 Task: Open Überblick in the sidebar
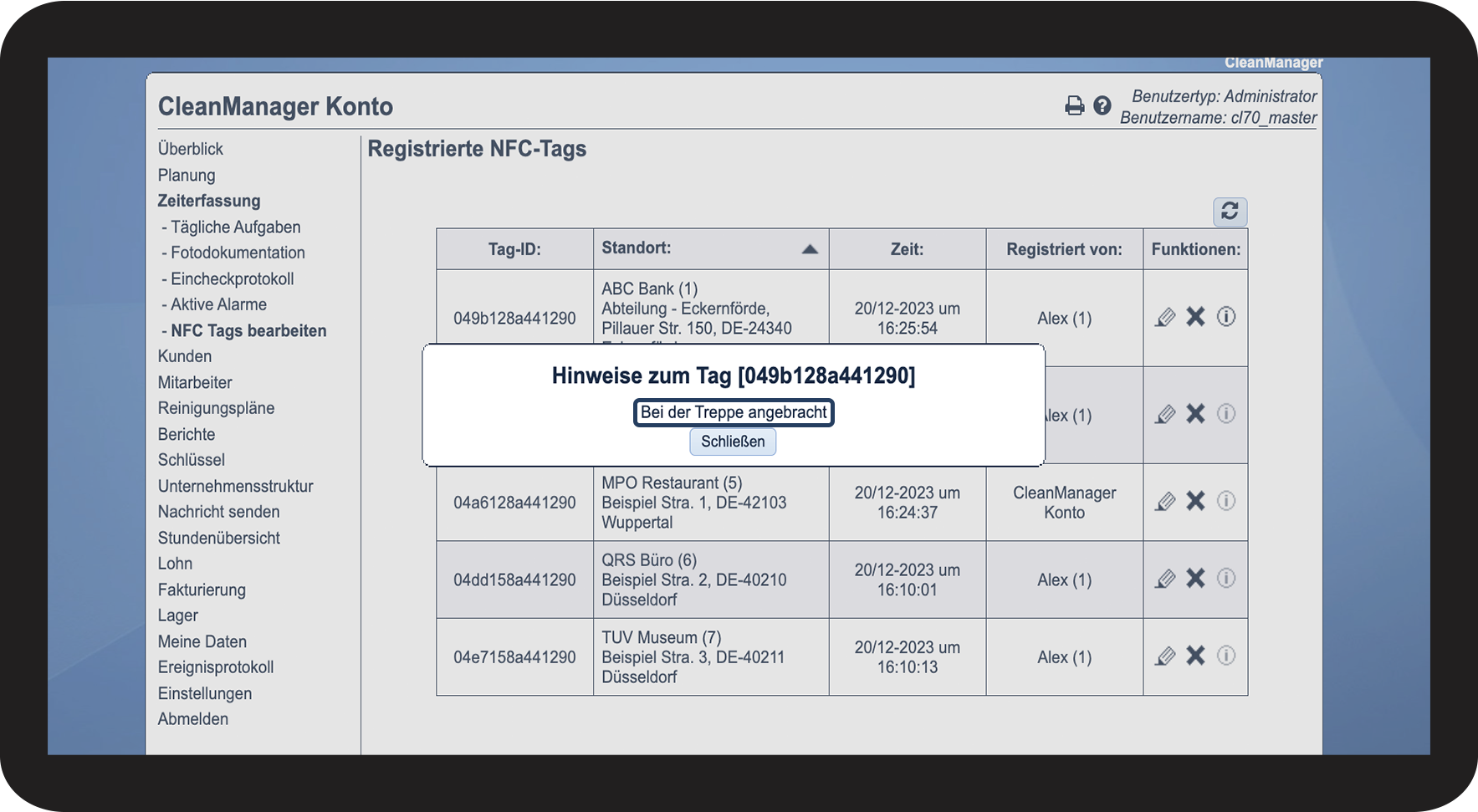point(191,149)
